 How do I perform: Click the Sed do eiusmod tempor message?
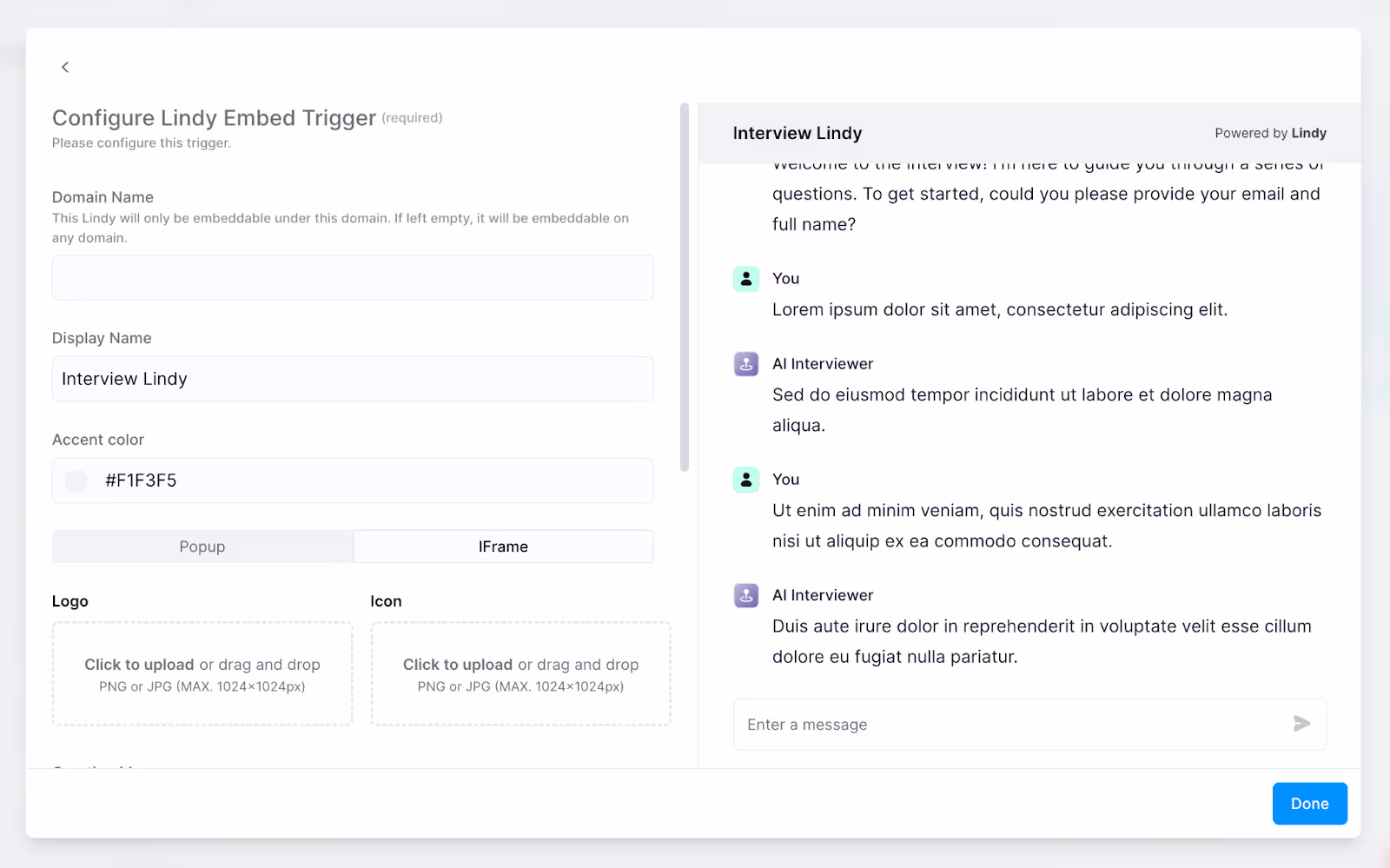pos(1023,410)
